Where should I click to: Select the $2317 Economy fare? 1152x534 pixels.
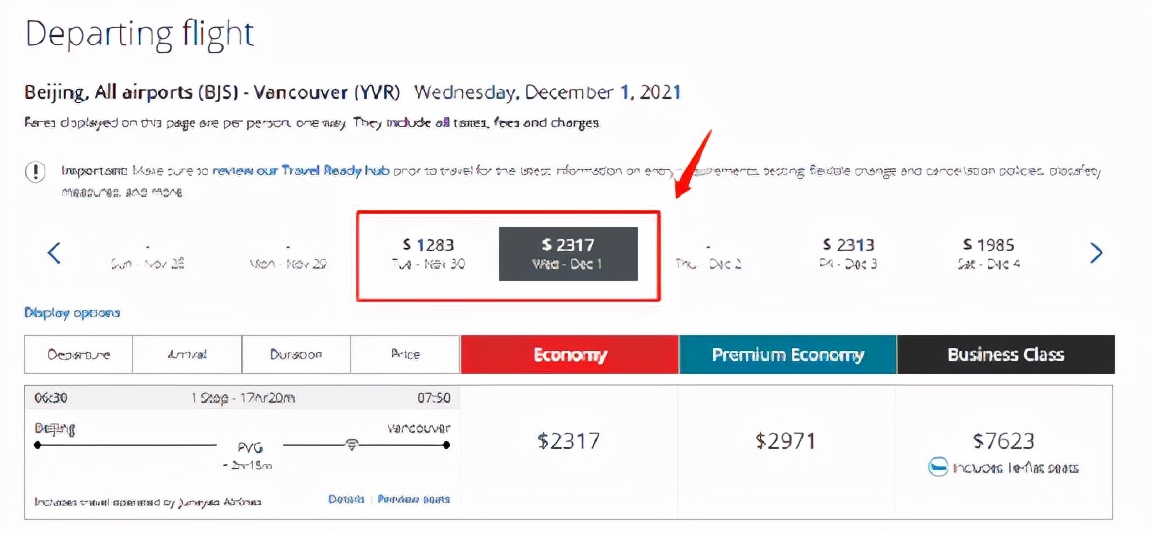coord(568,441)
